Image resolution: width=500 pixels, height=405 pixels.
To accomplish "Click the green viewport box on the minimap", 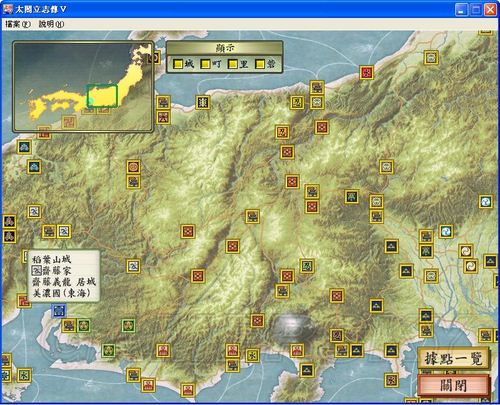I will tap(102, 96).
